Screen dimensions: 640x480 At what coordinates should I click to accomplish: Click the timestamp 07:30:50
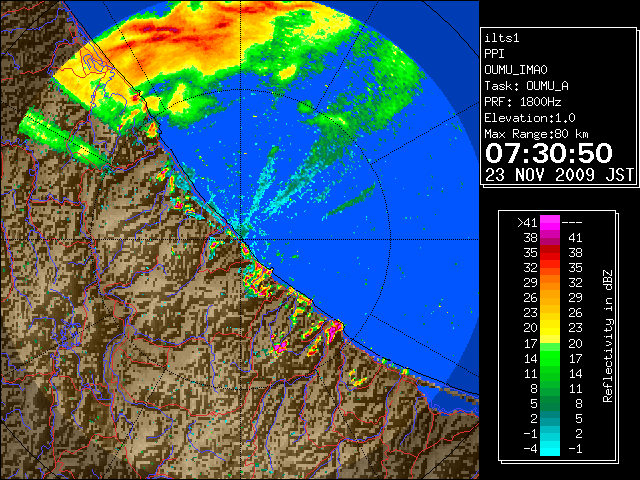pos(549,153)
